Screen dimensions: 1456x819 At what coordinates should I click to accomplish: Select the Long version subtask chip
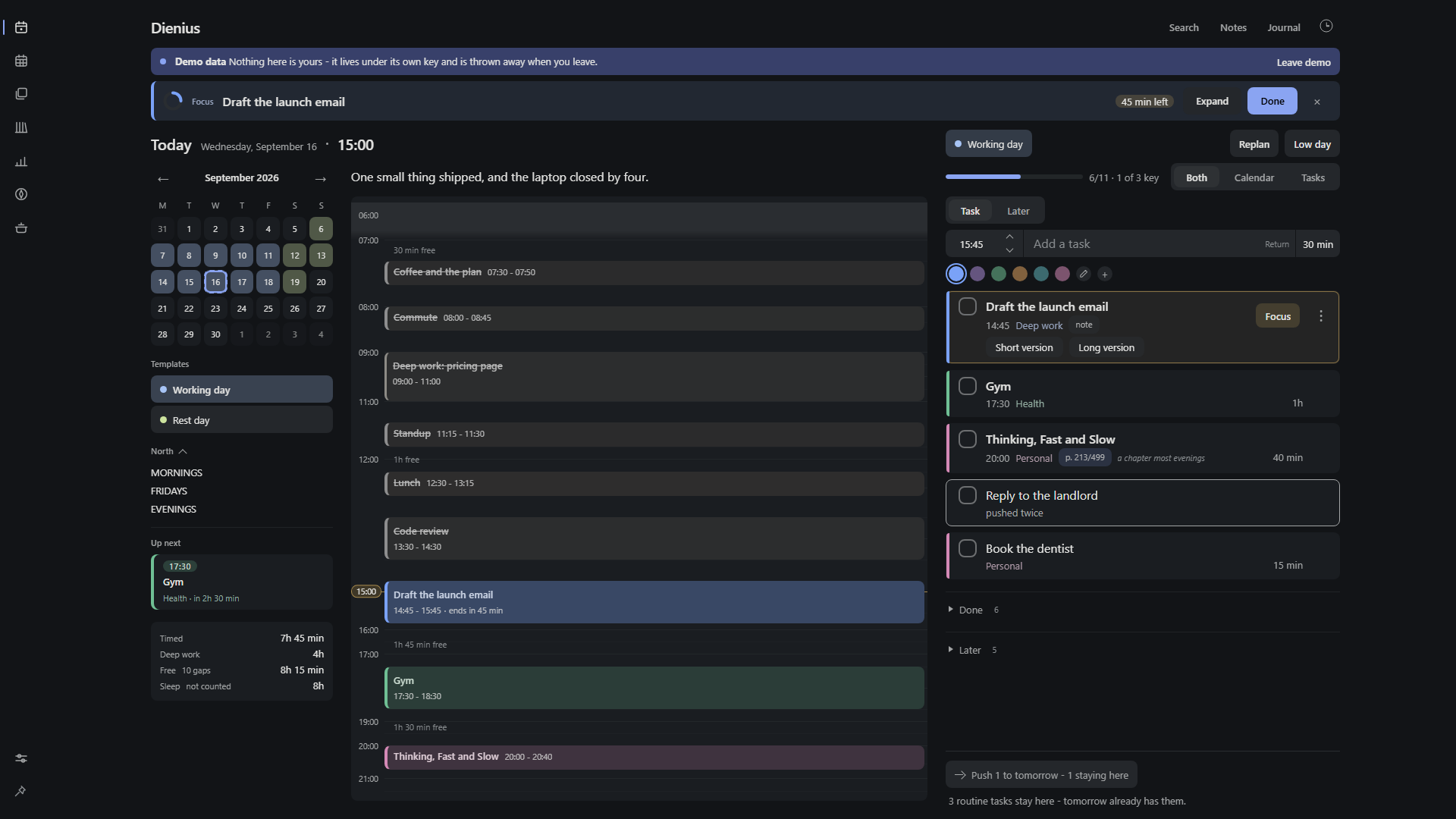(x=1106, y=347)
